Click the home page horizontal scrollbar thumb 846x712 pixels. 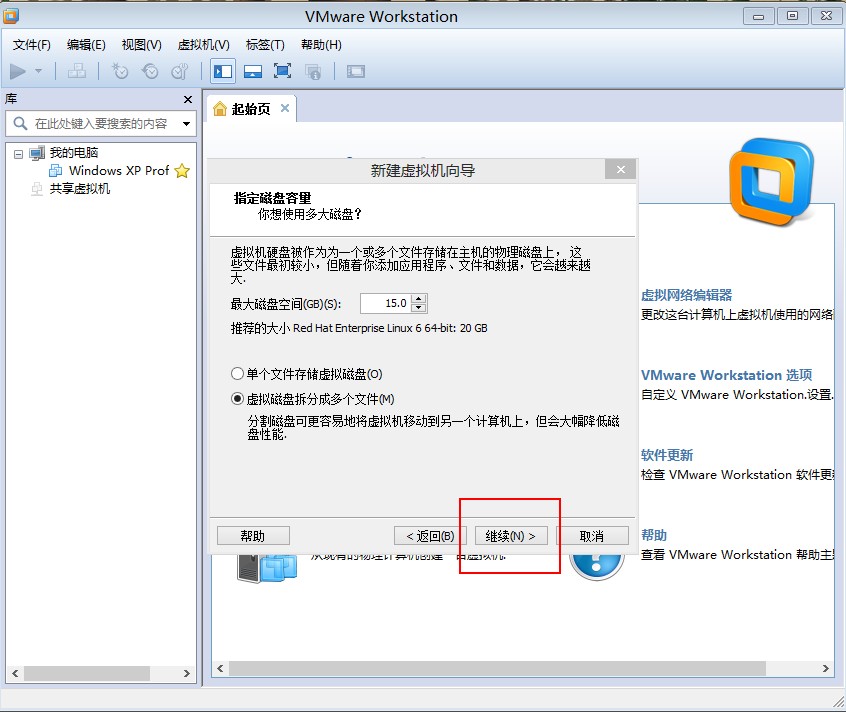497,668
